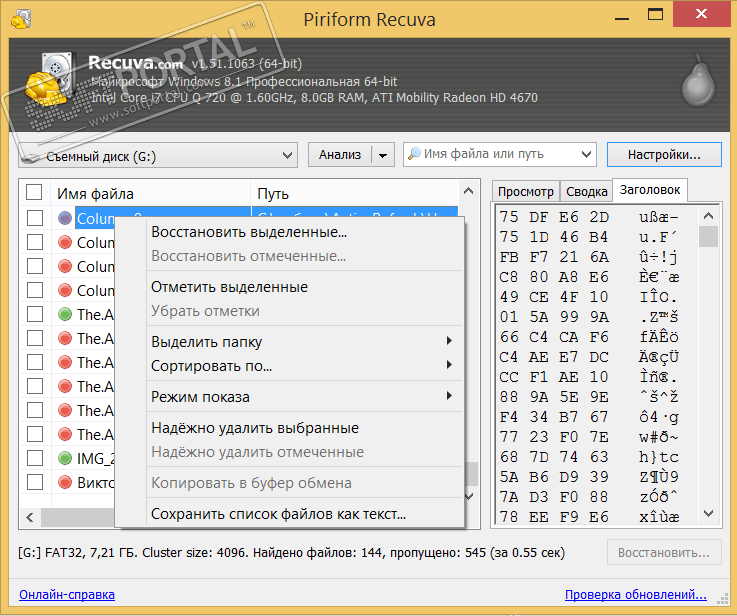Sort by the Имя файла column header

(x=150, y=193)
